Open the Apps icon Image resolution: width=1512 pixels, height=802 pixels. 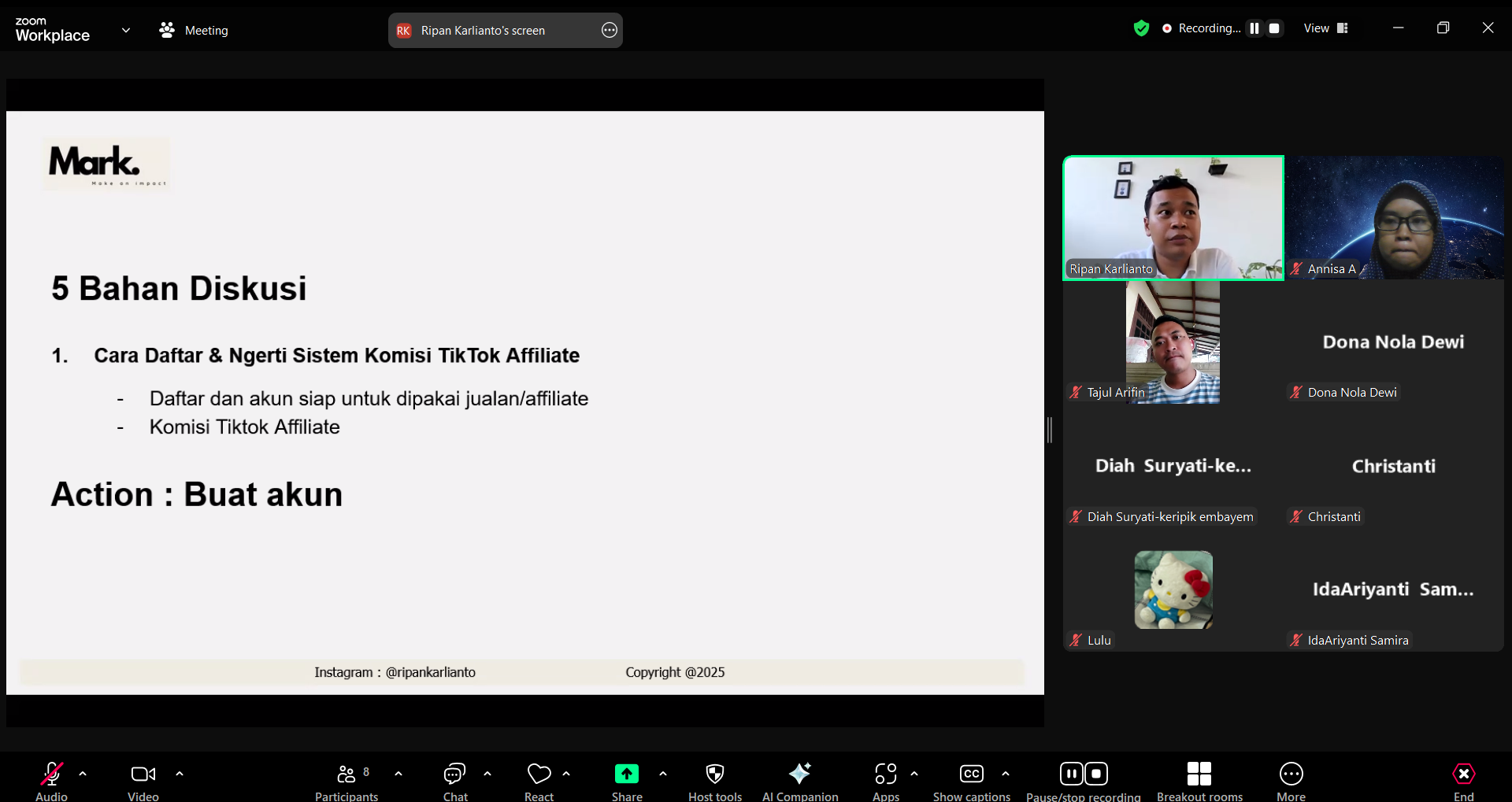tap(886, 774)
